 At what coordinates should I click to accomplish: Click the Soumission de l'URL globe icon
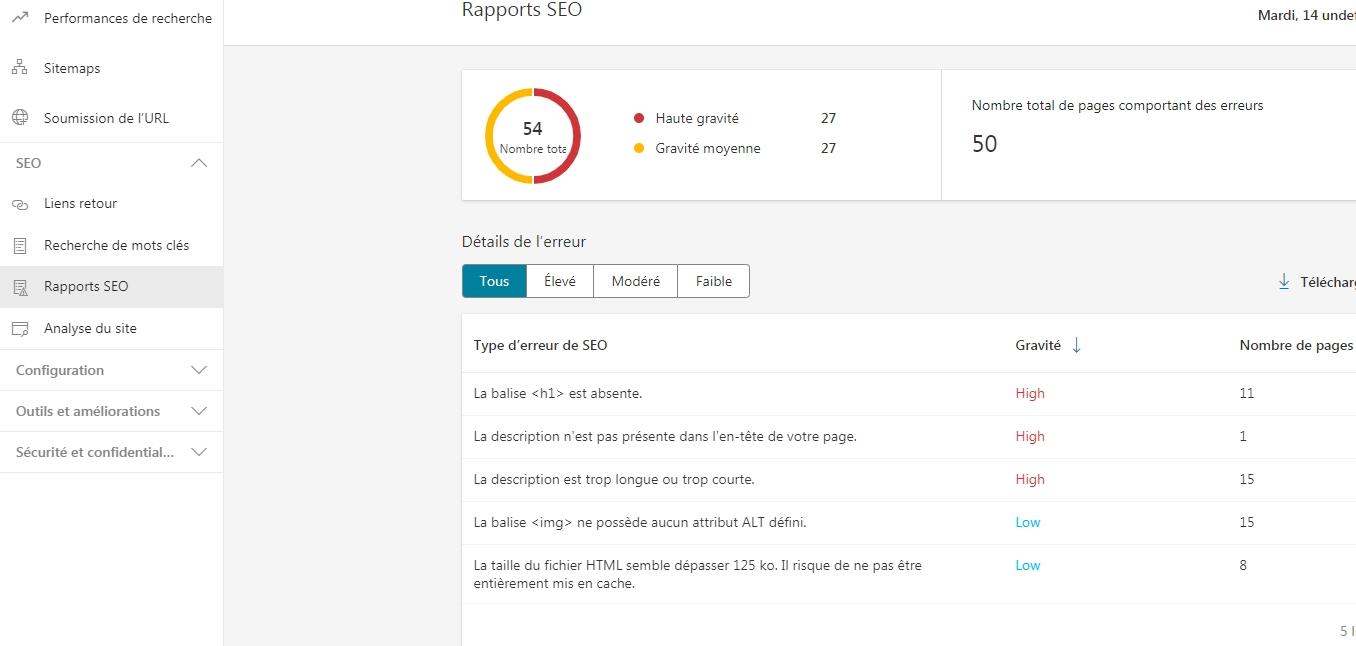click(19, 118)
